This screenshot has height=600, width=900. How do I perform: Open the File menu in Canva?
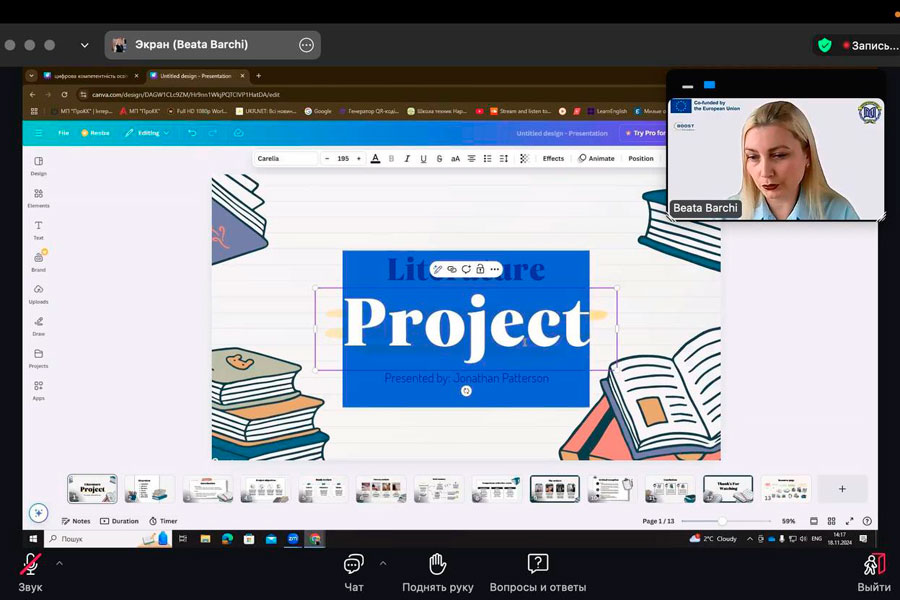pyautogui.click(x=63, y=133)
